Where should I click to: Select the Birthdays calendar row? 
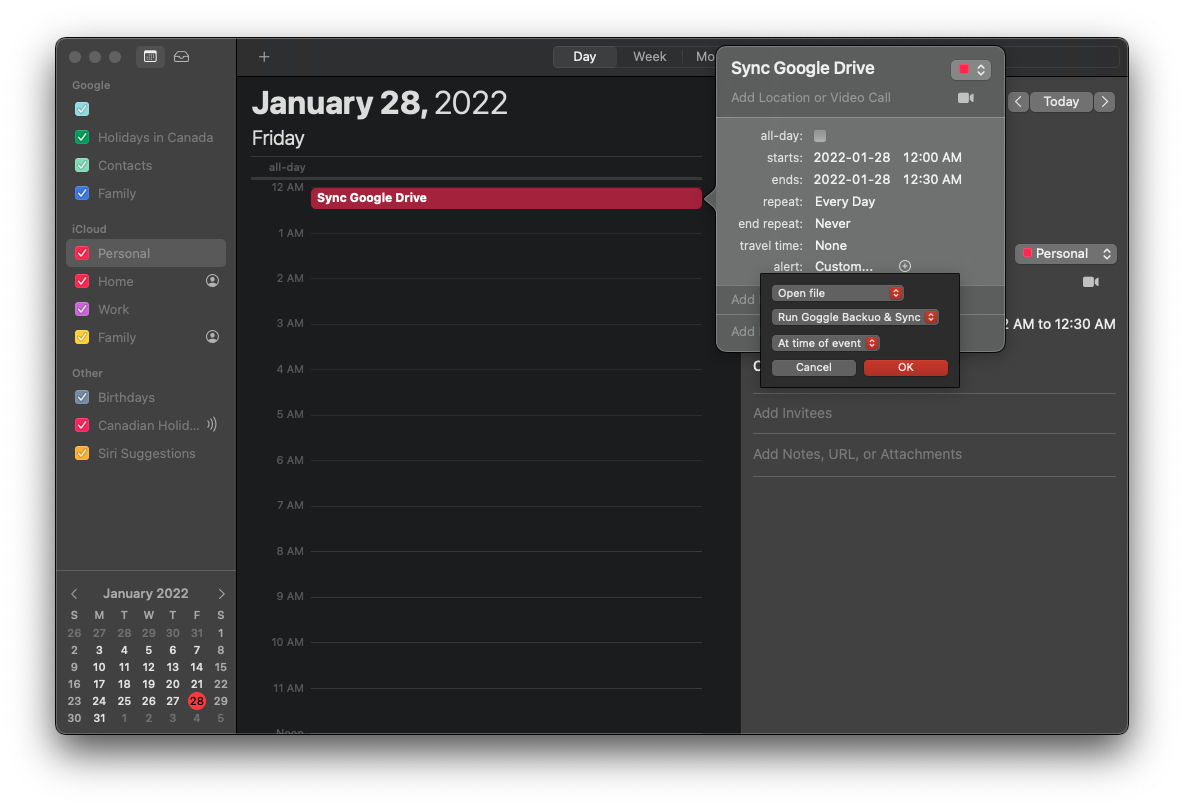pyautogui.click(x=146, y=397)
